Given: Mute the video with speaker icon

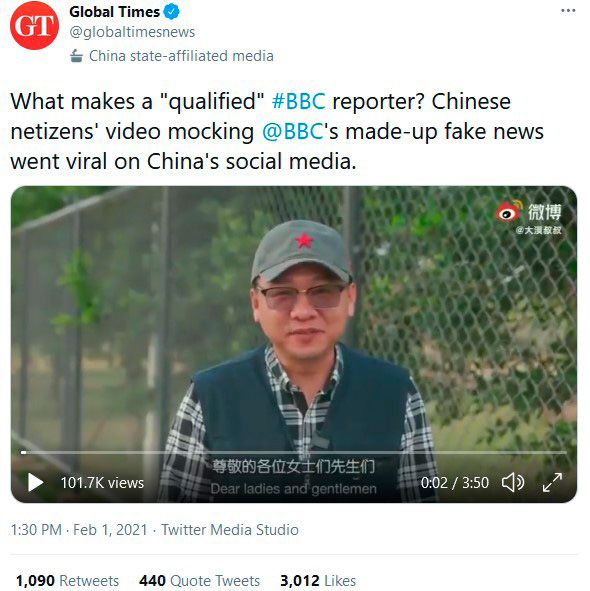Looking at the screenshot, I should tap(513, 482).
